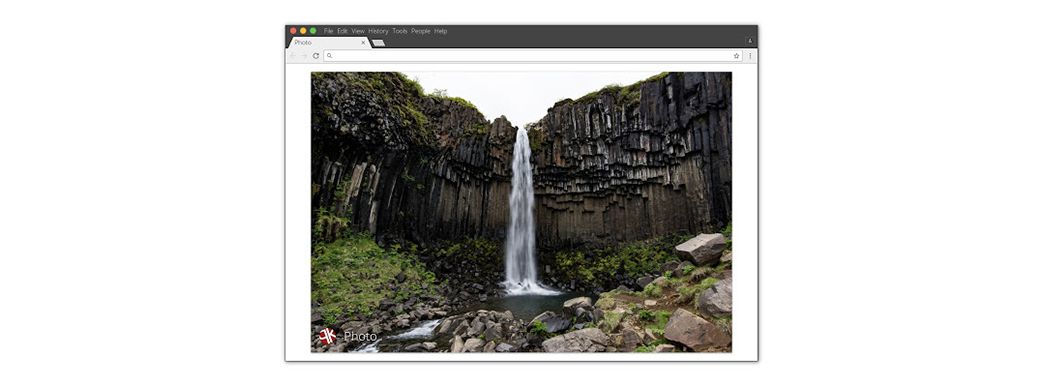Bookmark this page with the star icon

pos(736,56)
